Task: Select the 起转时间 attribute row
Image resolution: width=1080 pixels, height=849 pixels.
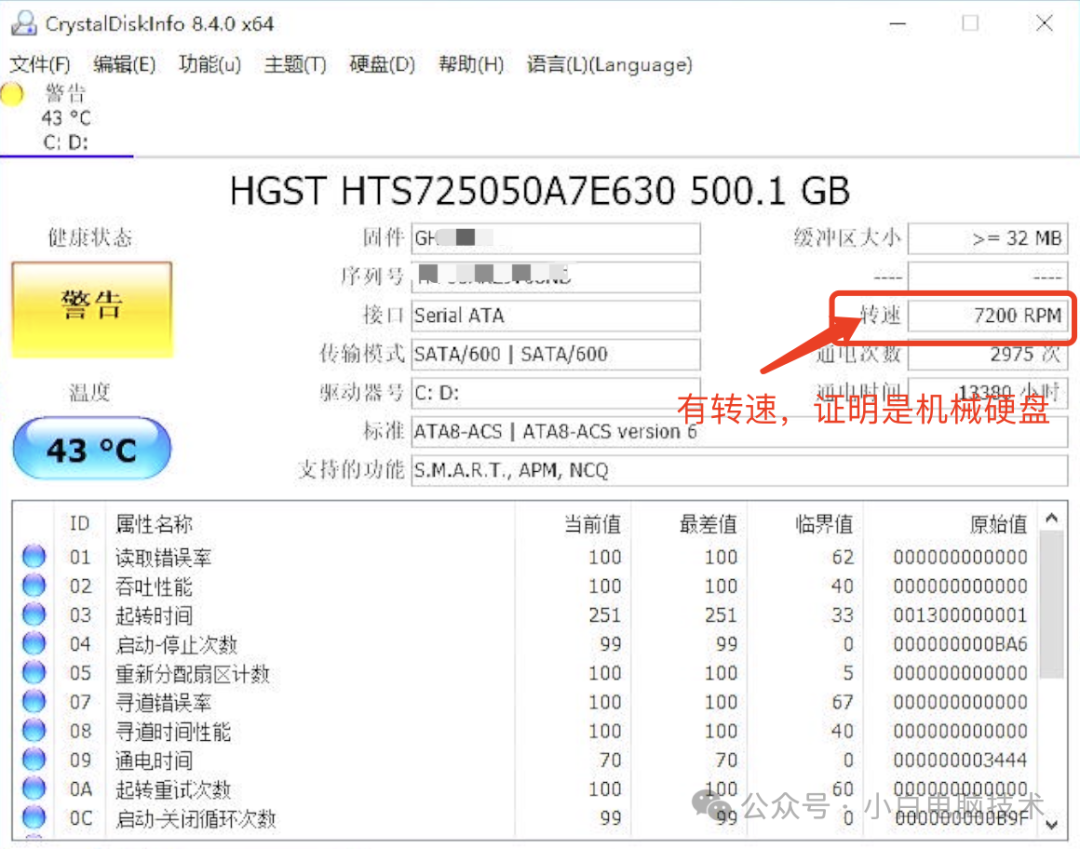Action: 525,614
